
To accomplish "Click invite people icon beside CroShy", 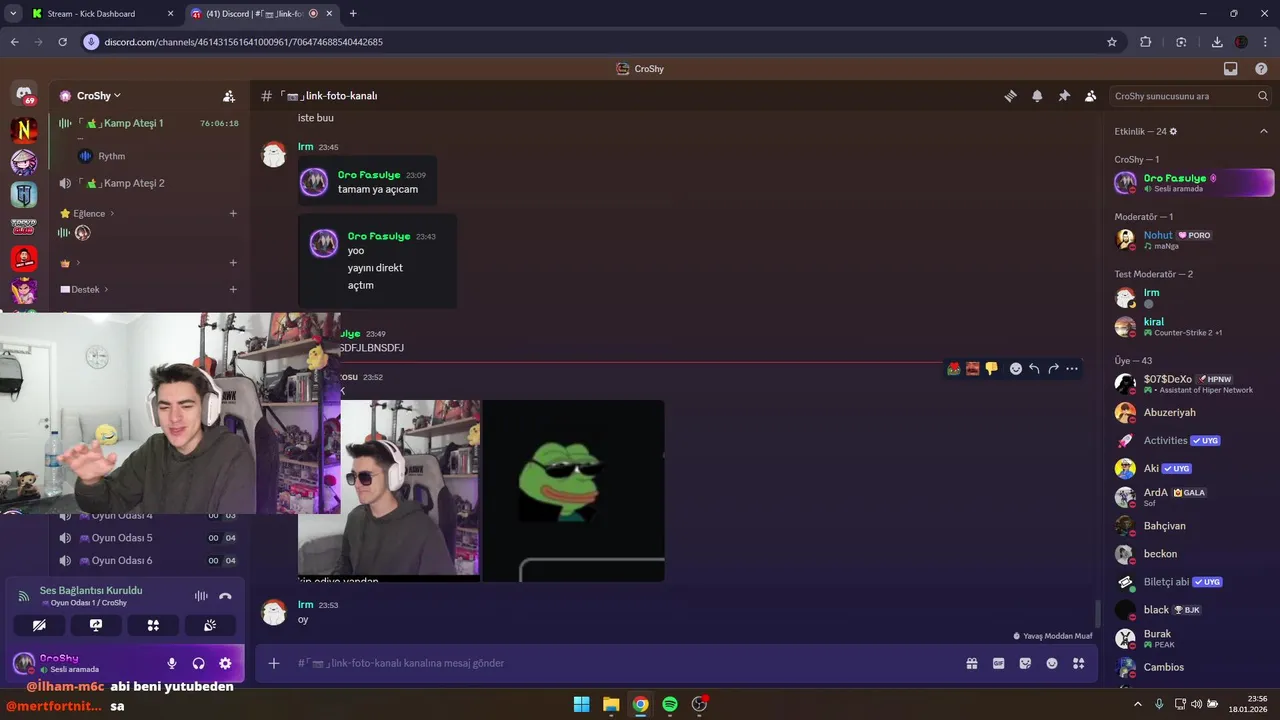I will pyautogui.click(x=229, y=96).
